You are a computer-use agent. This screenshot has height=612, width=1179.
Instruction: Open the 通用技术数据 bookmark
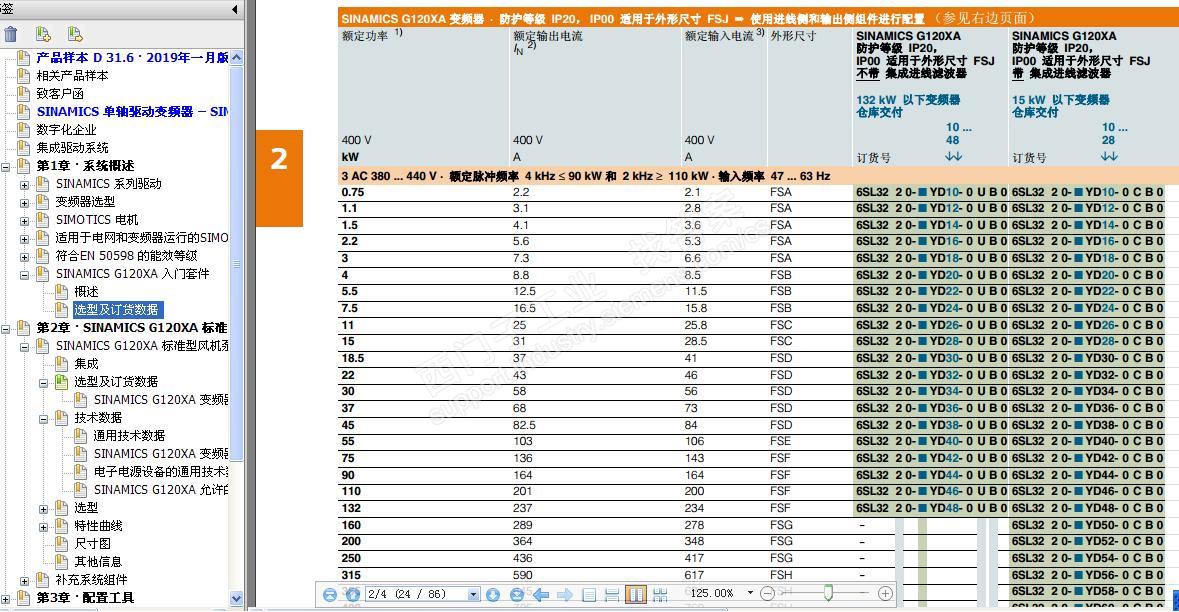pos(129,436)
